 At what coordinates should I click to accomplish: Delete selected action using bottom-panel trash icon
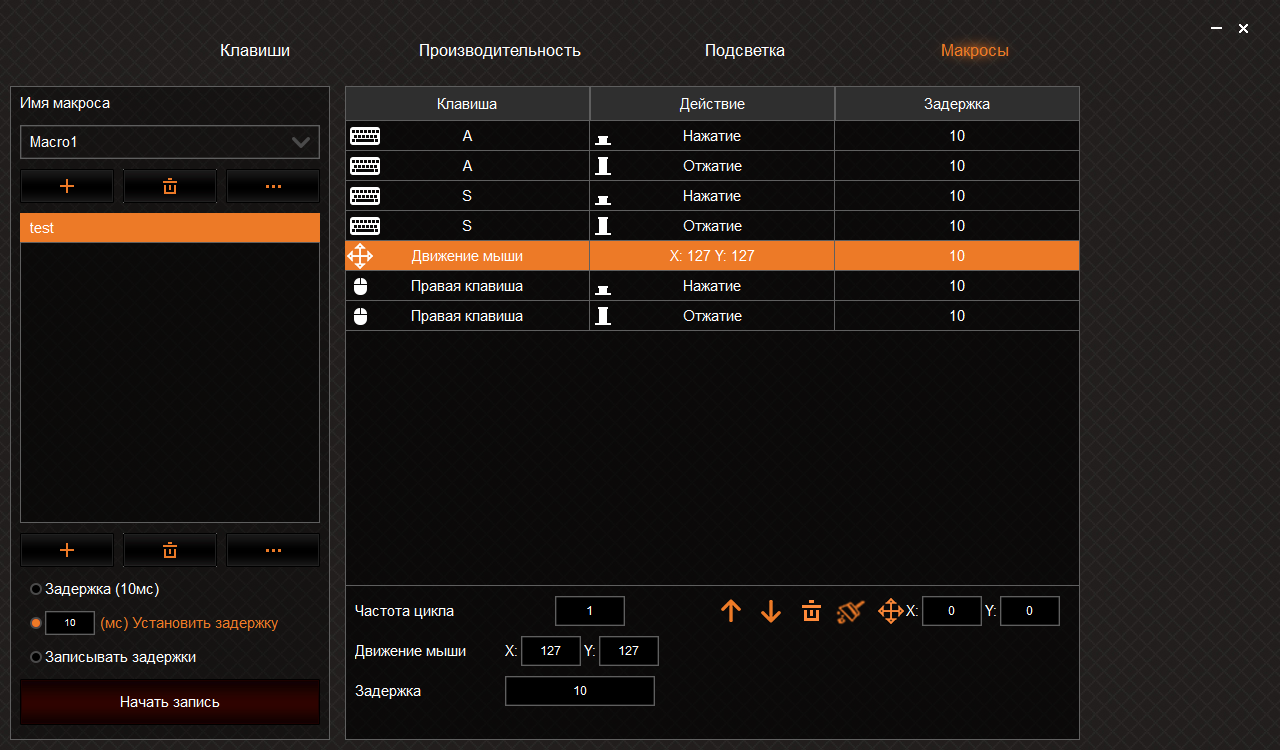pyautogui.click(x=811, y=611)
